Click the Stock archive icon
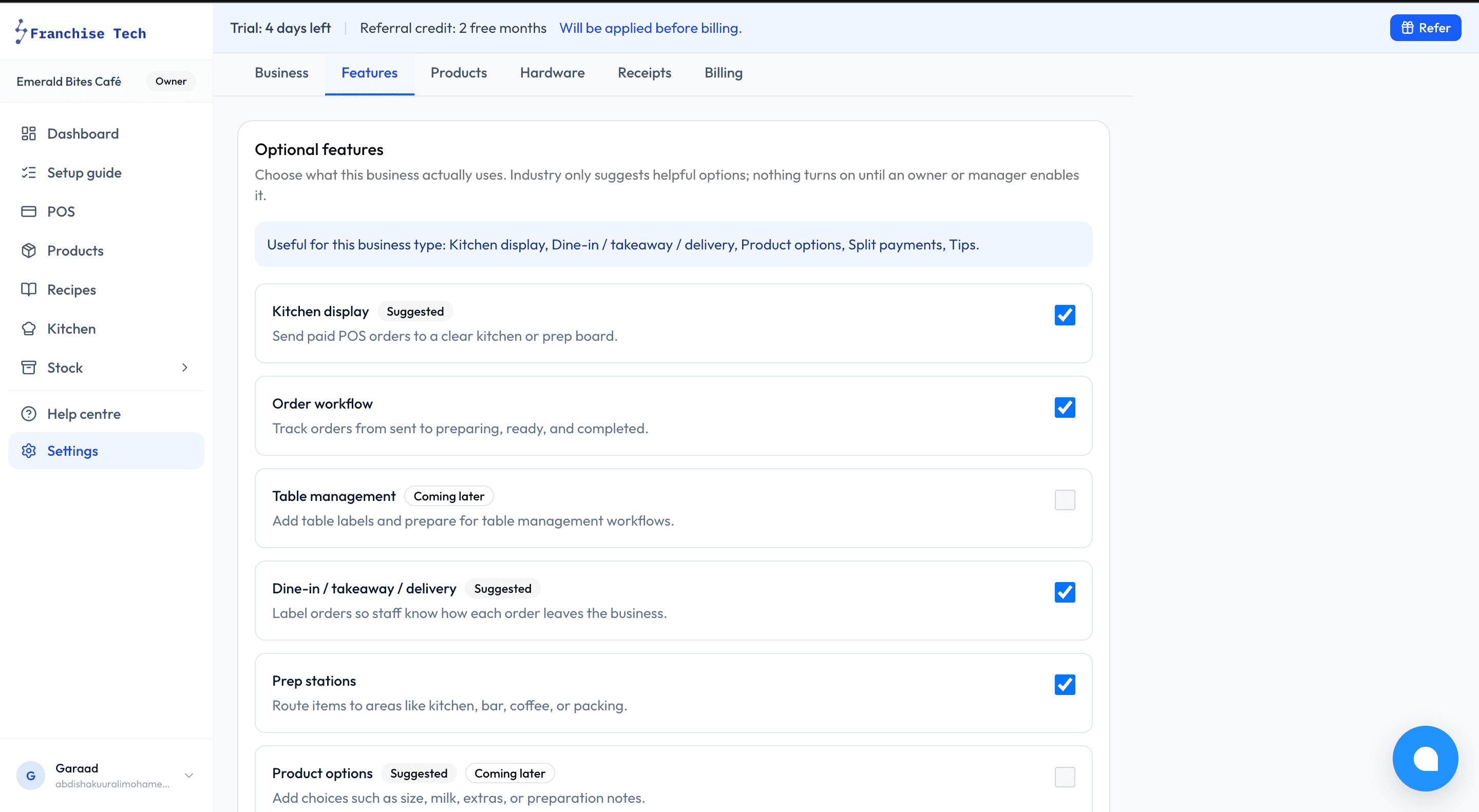 29,368
